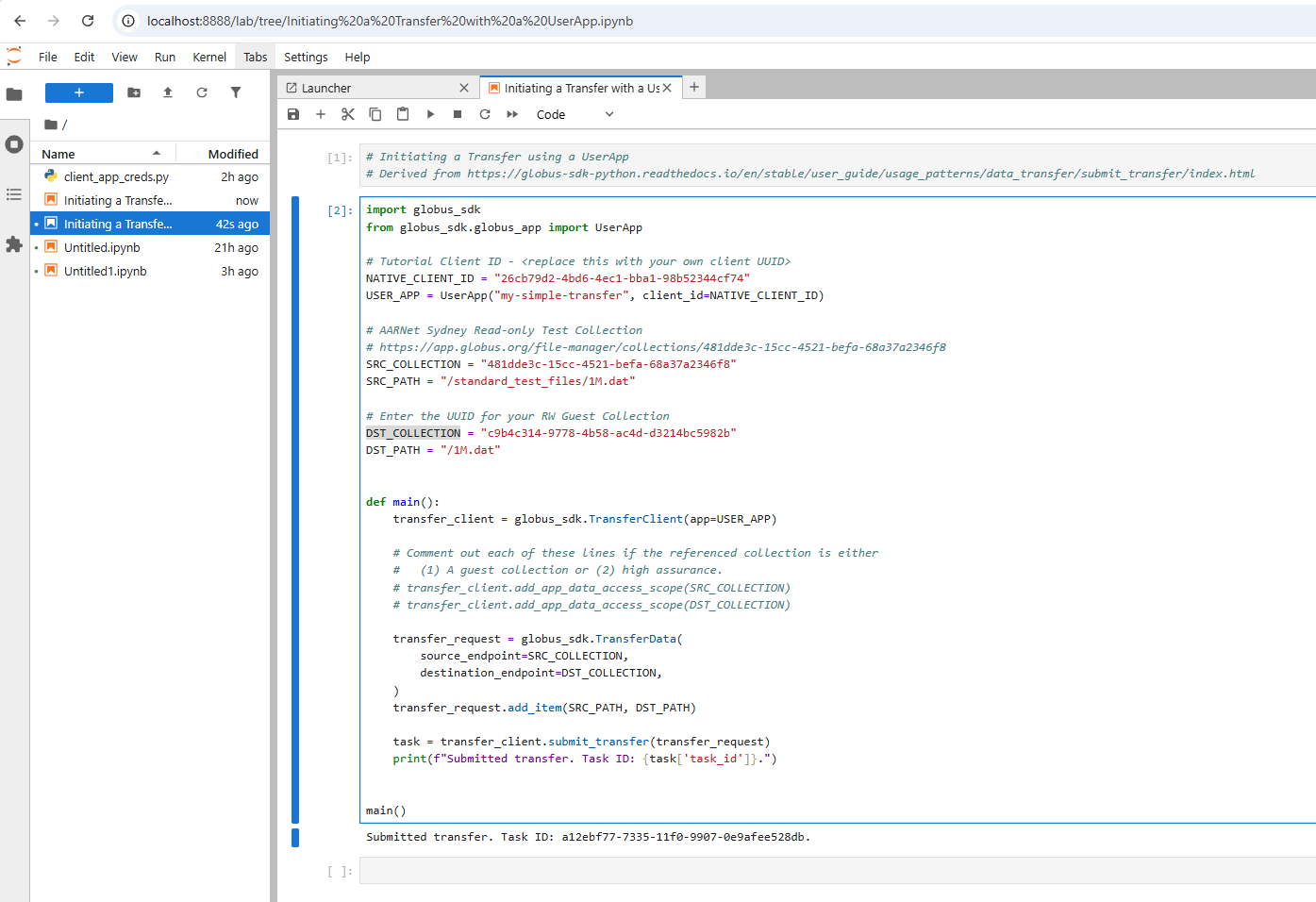
Task: Restart the kernel using the circular arrow icon
Action: click(484, 114)
